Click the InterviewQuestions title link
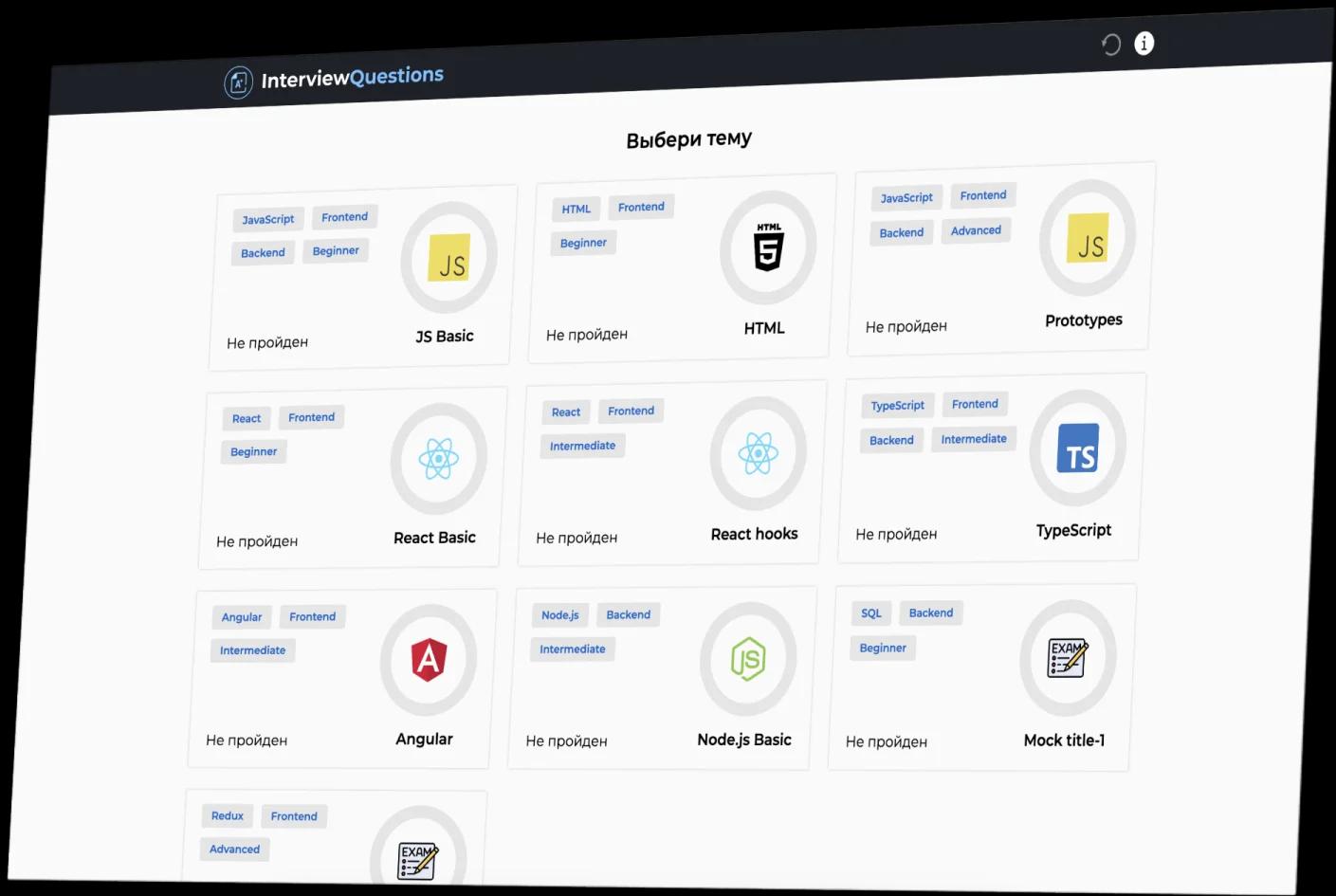 tap(352, 78)
